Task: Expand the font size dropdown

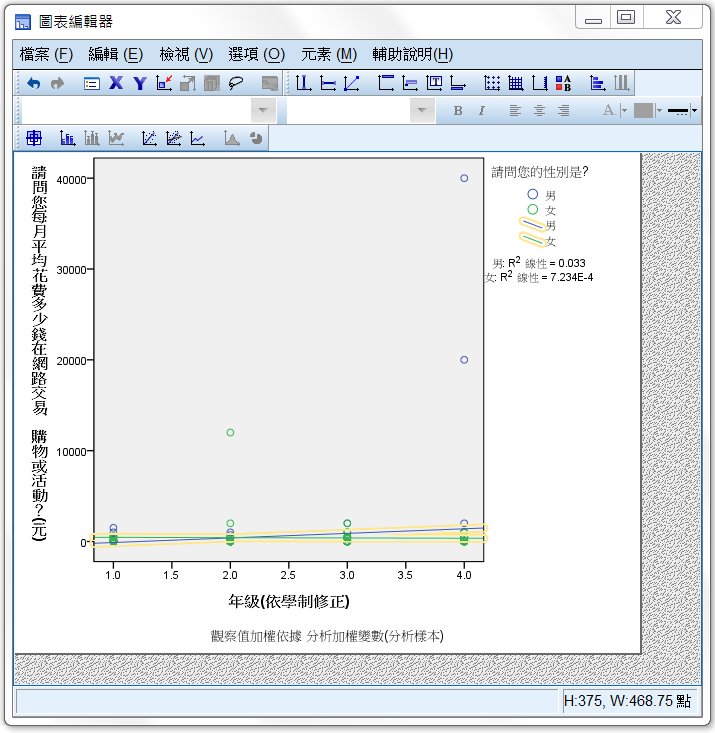Action: [x=423, y=111]
